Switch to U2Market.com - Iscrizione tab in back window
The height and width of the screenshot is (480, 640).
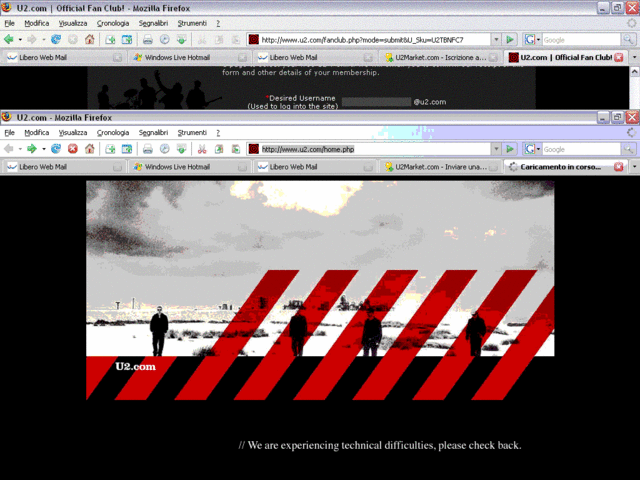coord(439,58)
